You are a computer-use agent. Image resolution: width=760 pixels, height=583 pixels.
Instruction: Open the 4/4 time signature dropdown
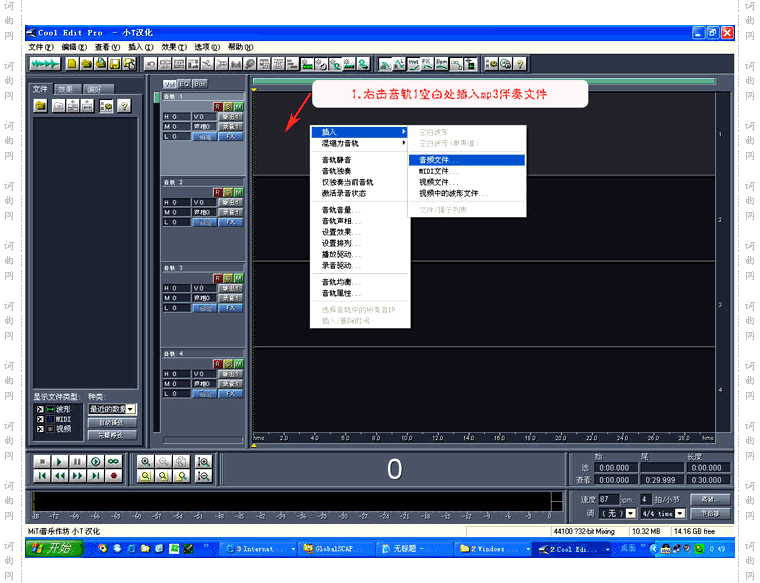(x=680, y=513)
